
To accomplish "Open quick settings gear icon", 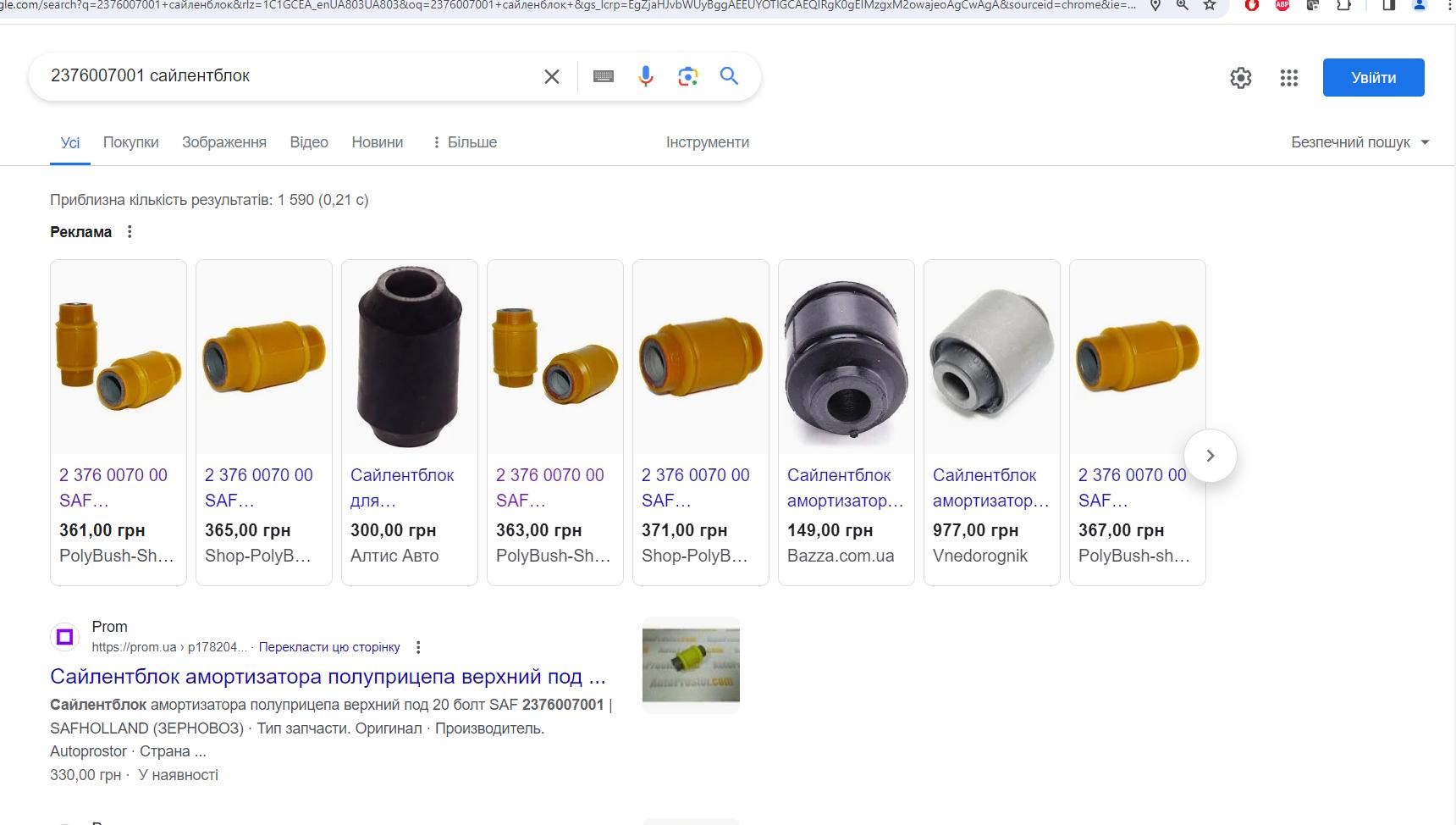I will click(x=1241, y=78).
